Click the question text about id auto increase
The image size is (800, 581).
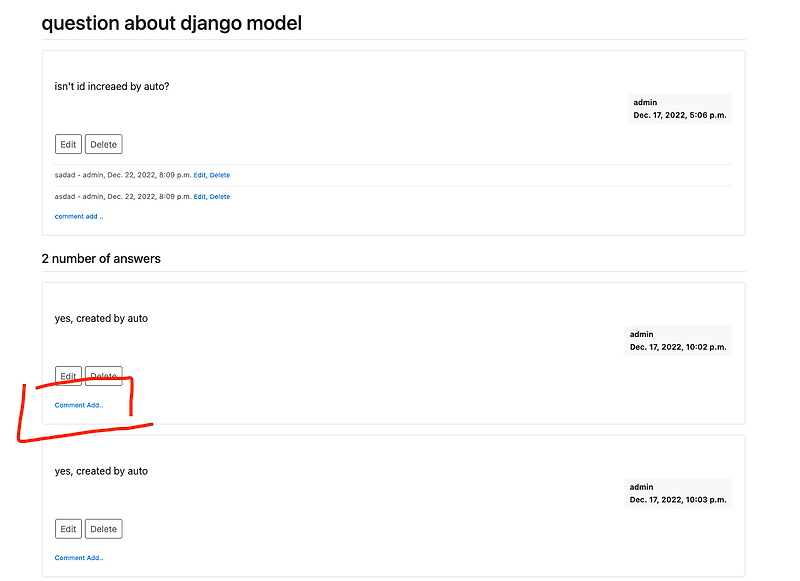111,86
